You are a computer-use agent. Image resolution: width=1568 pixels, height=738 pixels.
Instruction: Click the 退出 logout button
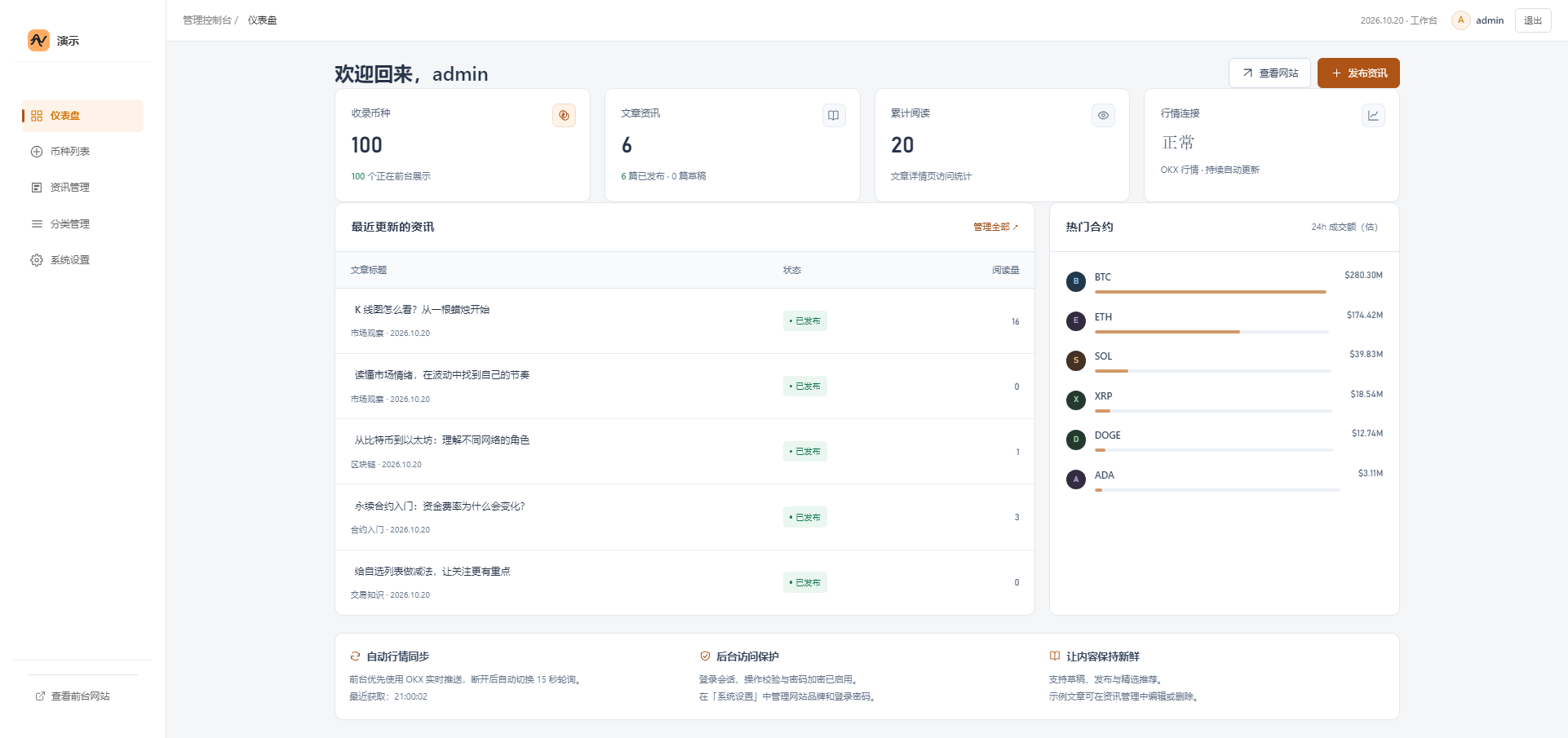1533,20
